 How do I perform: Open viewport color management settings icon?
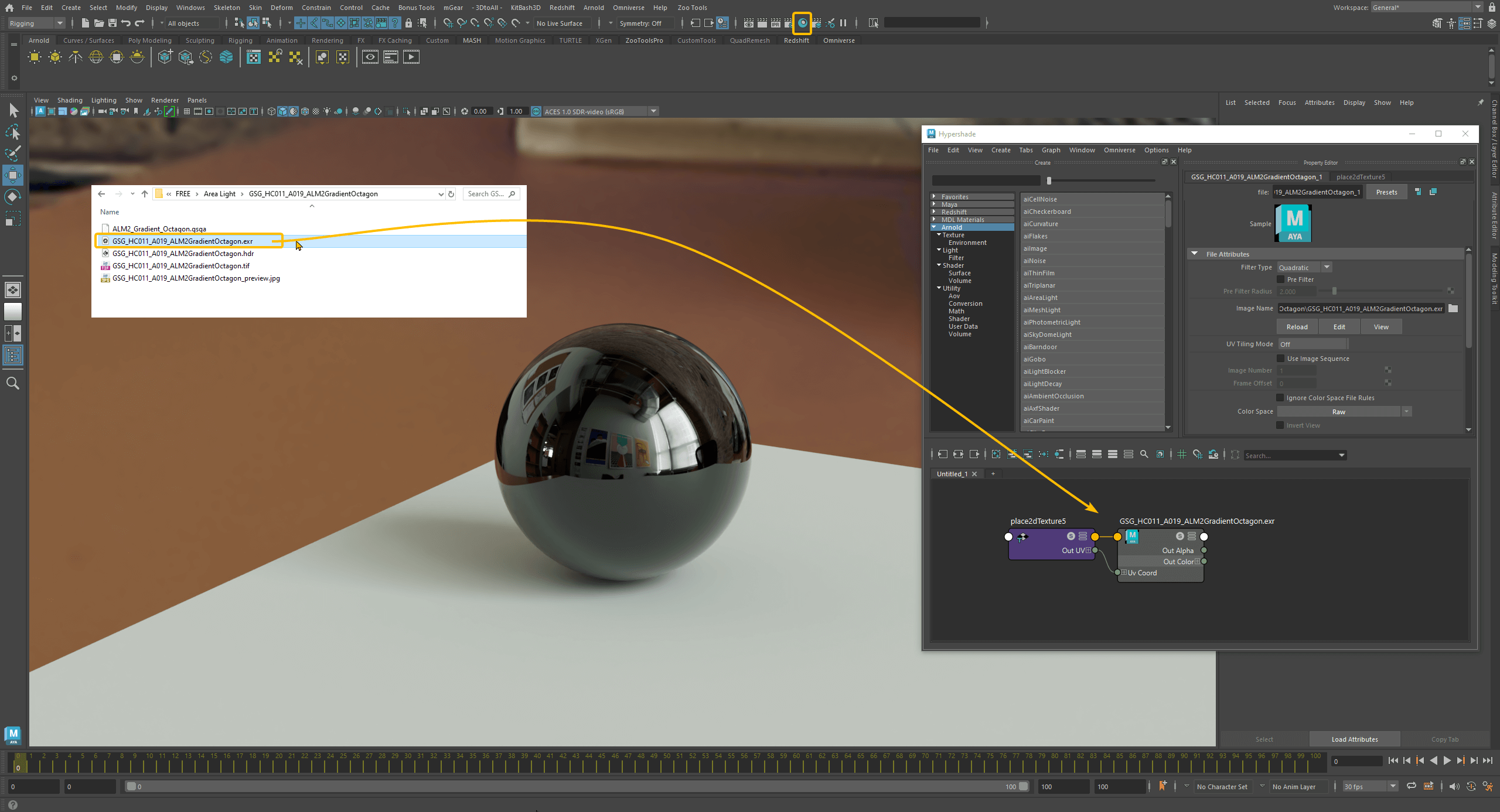click(536, 111)
